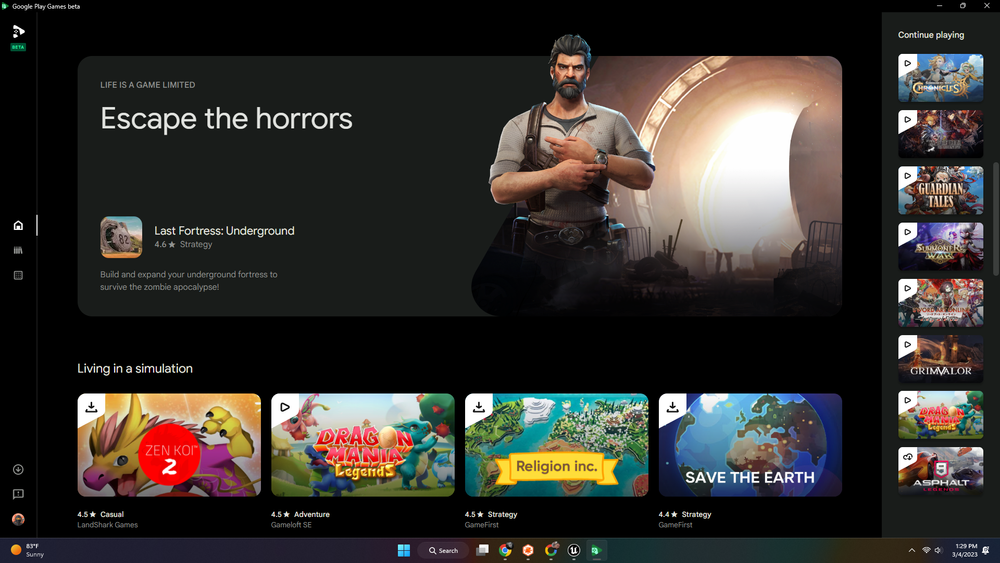Image resolution: width=1000 pixels, height=563 pixels.
Task: Expand the system tray hidden icons chevron
Action: (911, 550)
